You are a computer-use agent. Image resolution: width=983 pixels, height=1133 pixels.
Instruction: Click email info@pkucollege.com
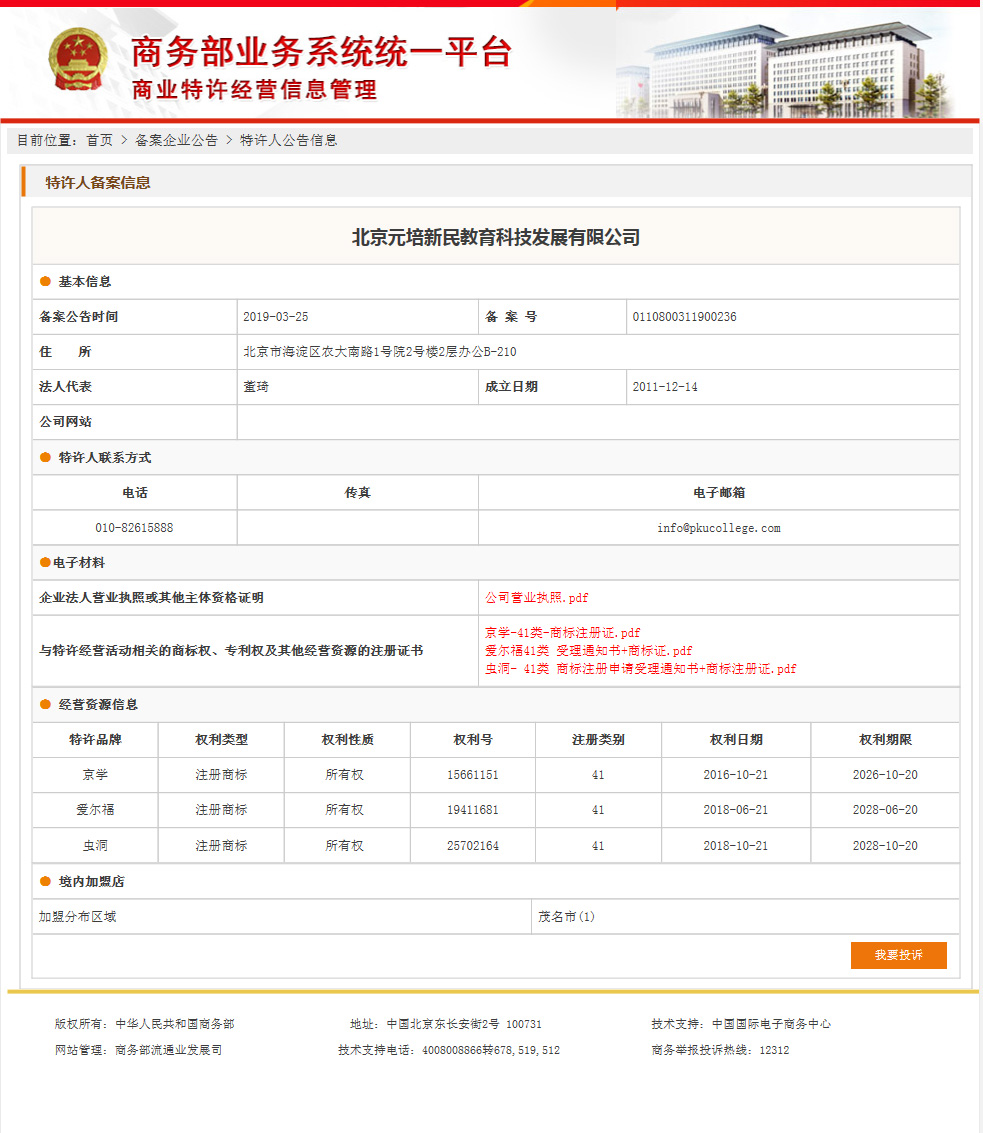tap(718, 527)
